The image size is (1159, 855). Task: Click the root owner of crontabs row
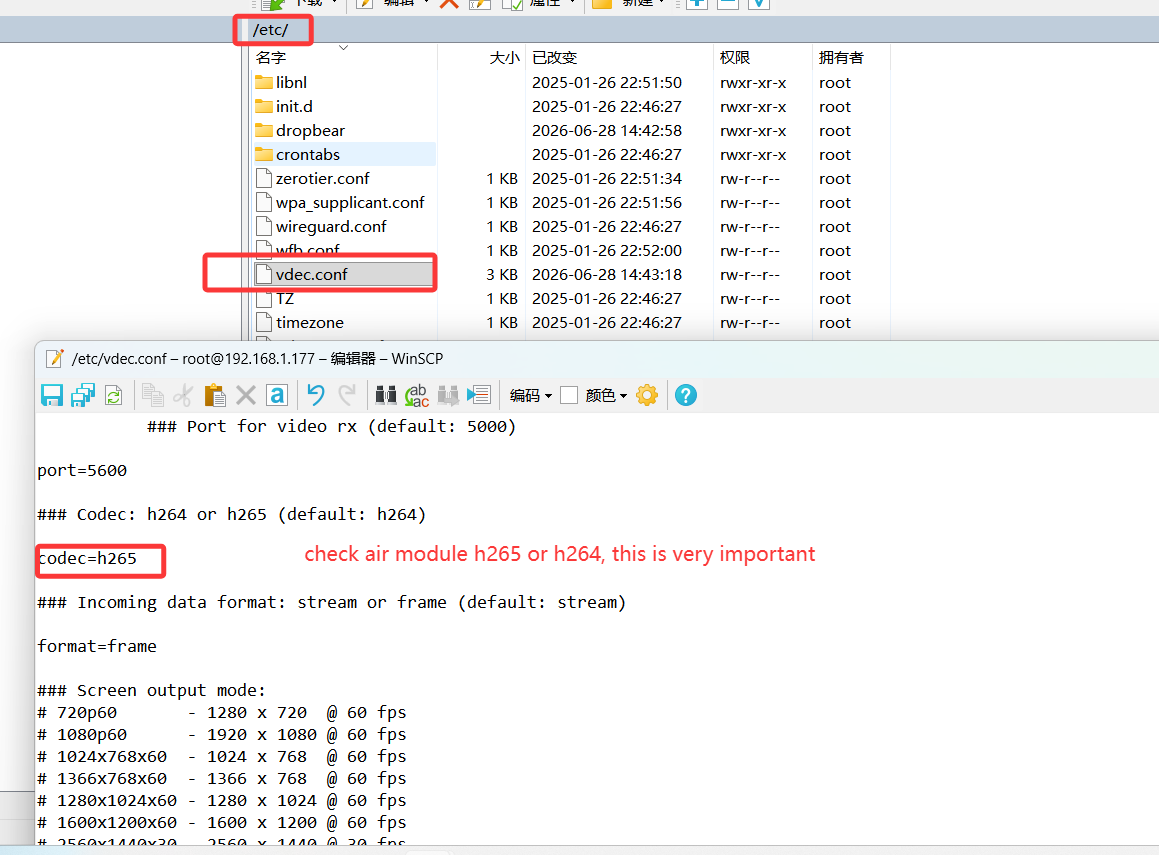(835, 154)
